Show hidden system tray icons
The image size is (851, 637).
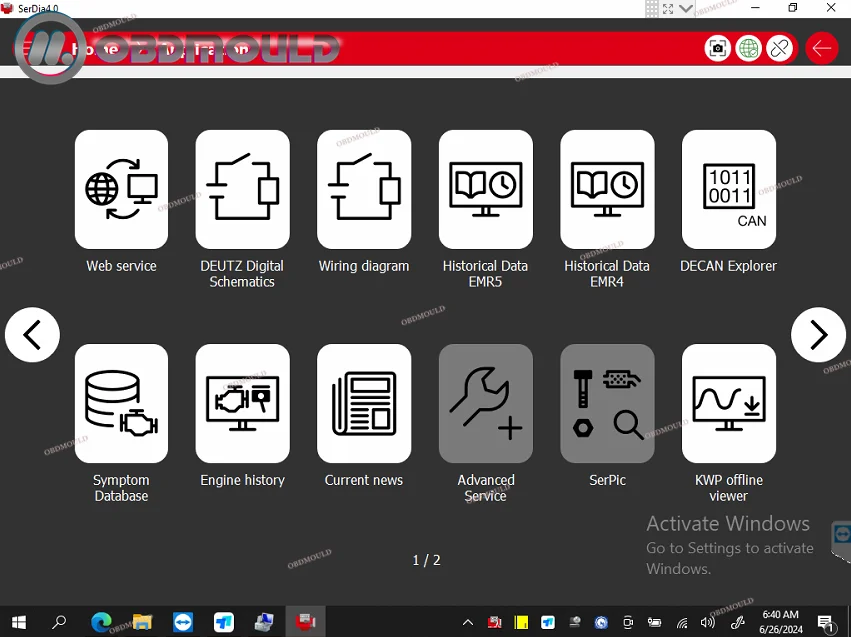467,622
